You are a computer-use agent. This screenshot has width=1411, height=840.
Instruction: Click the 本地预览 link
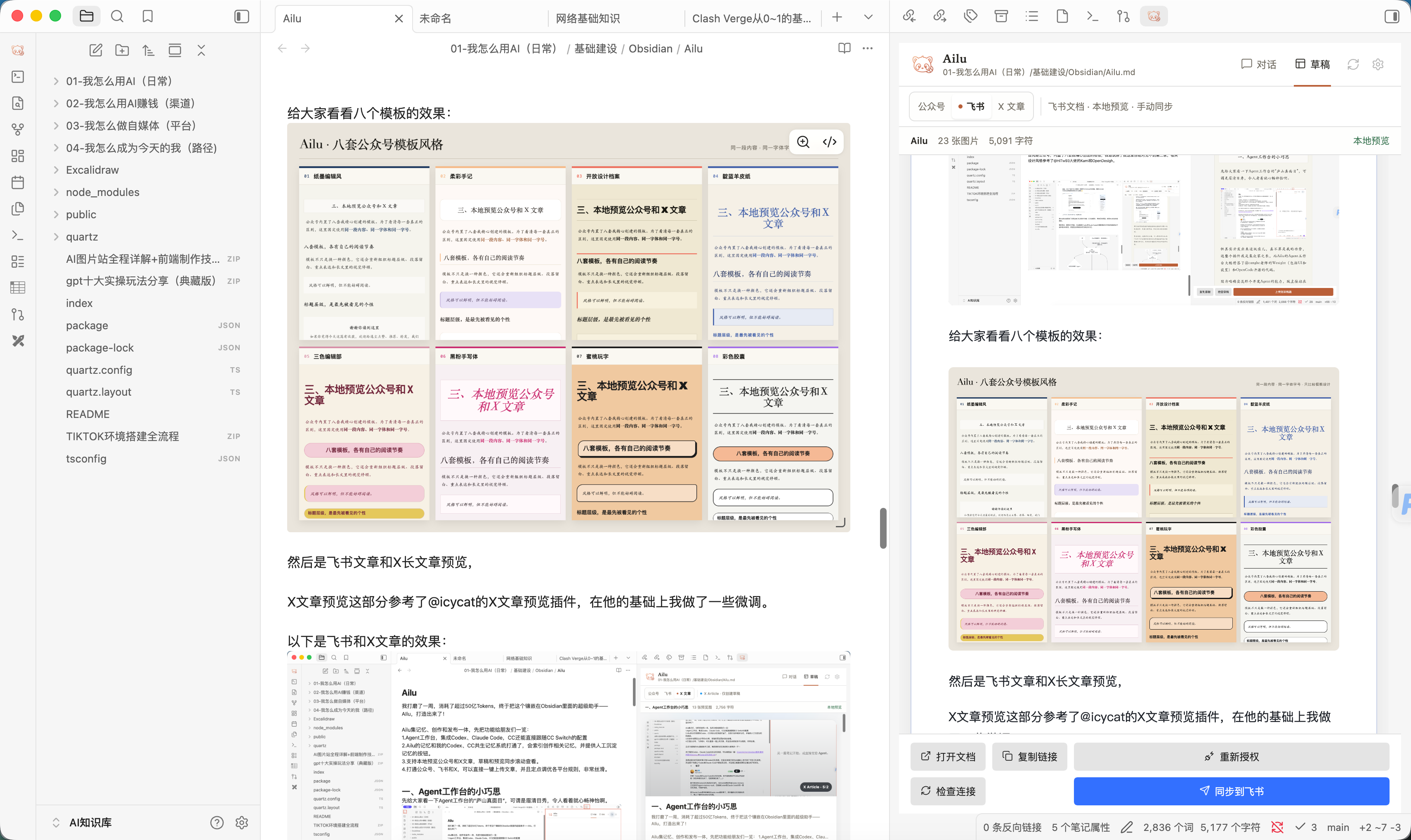pos(1371,141)
